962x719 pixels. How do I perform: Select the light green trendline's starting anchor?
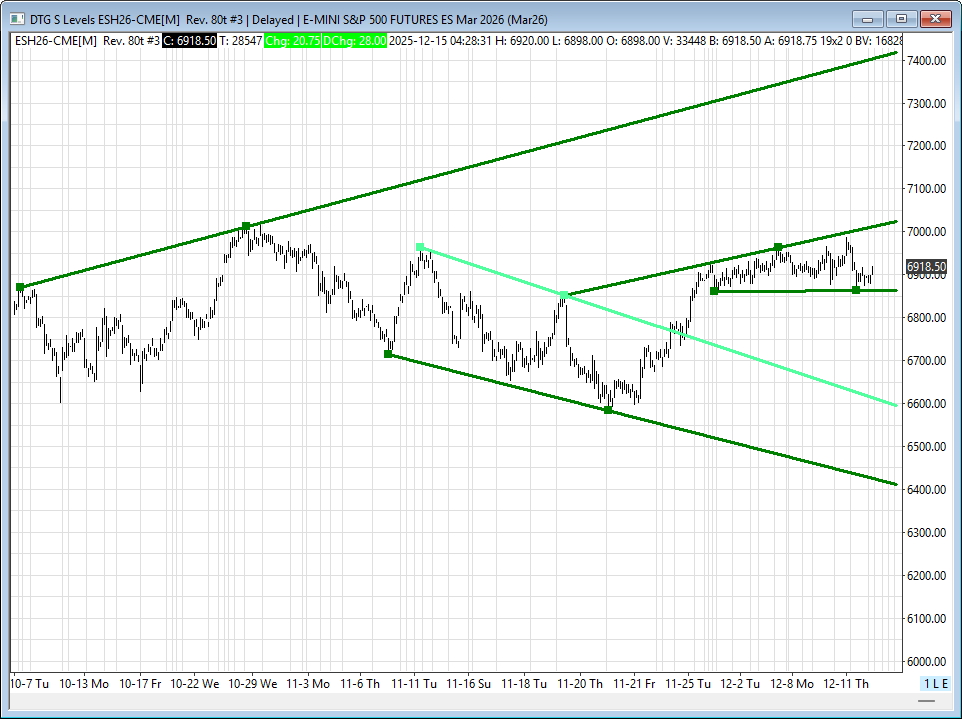420,246
